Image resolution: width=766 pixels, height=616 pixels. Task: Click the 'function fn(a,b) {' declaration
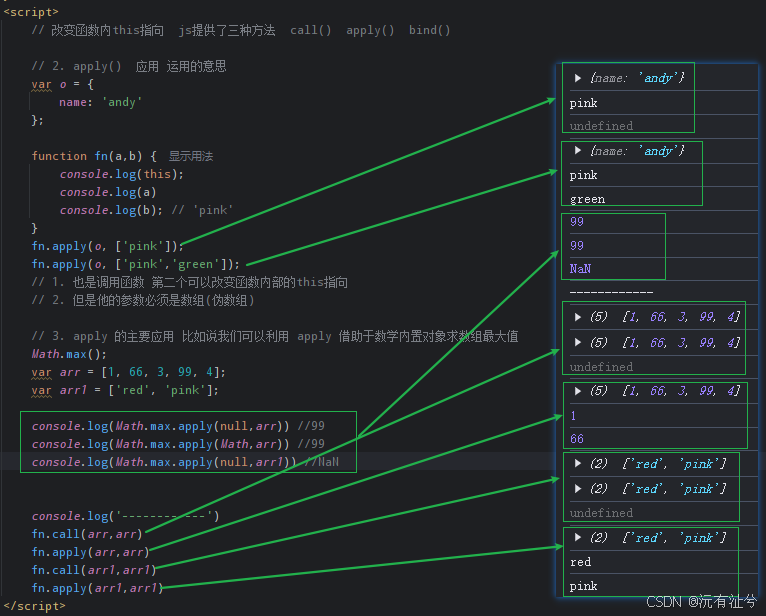[x=94, y=156]
